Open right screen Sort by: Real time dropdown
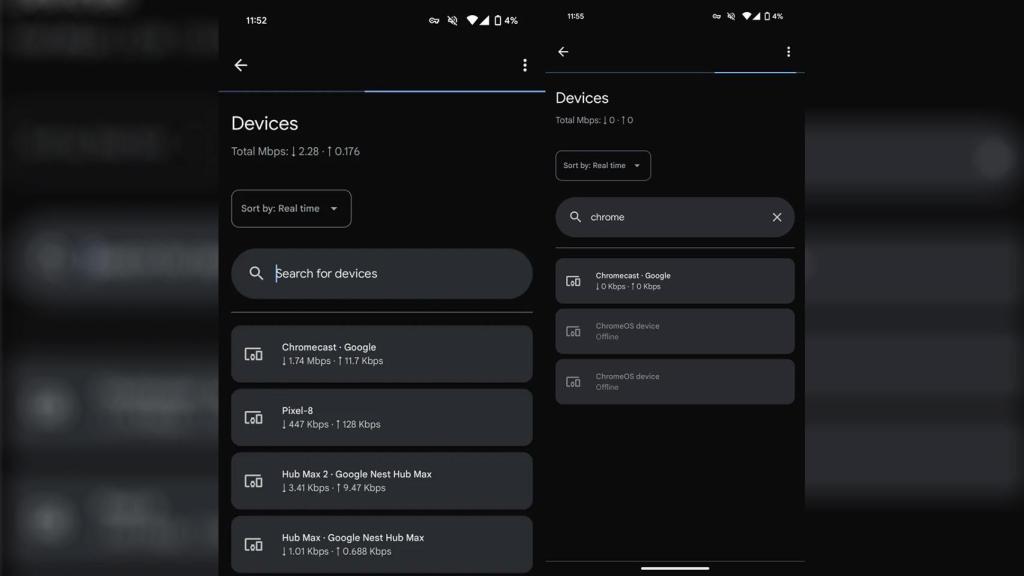Image resolution: width=1024 pixels, height=576 pixels. (603, 165)
